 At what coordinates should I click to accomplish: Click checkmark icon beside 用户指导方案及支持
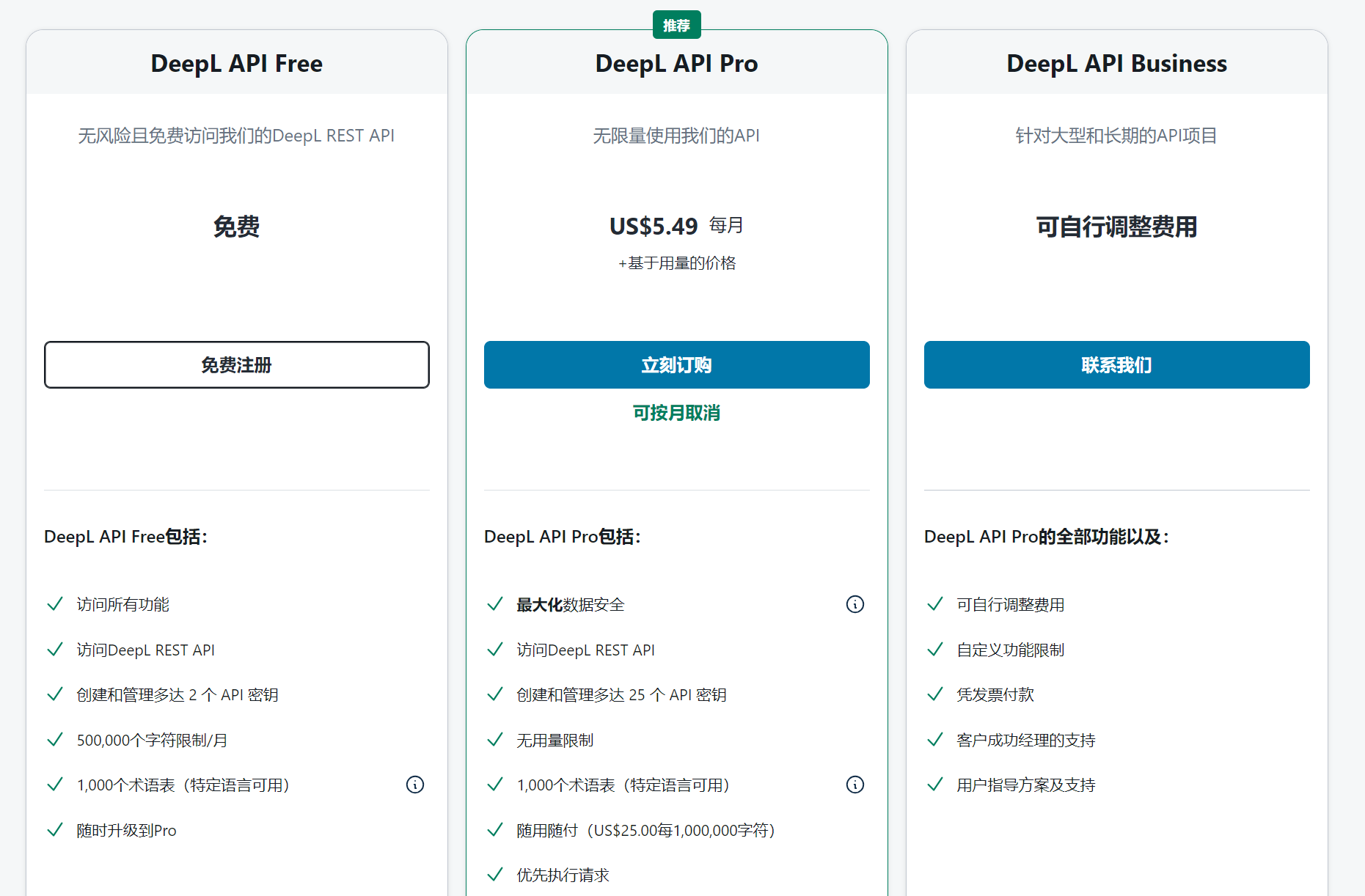(935, 785)
